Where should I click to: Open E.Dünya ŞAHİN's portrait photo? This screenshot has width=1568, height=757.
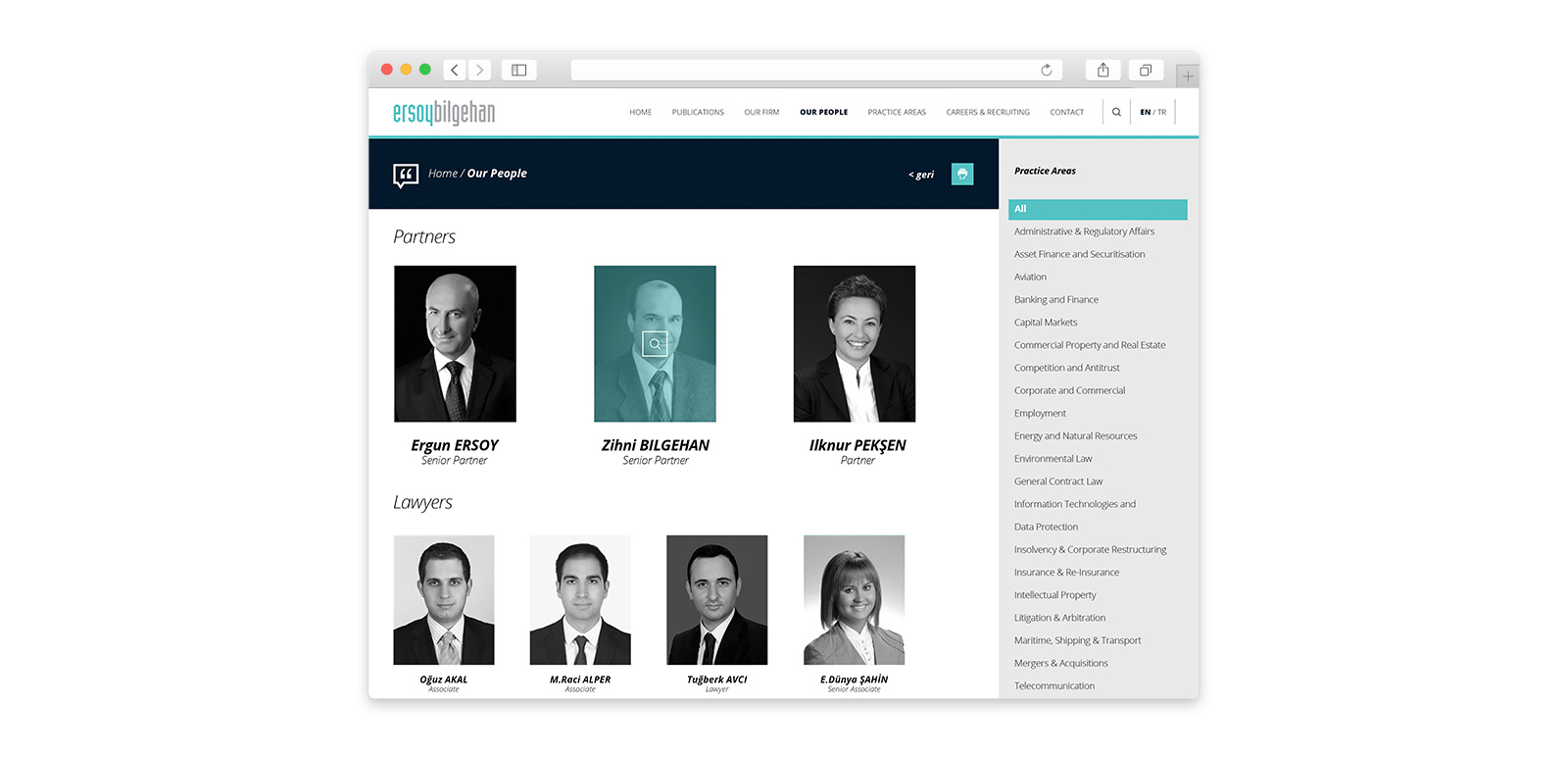click(x=854, y=600)
